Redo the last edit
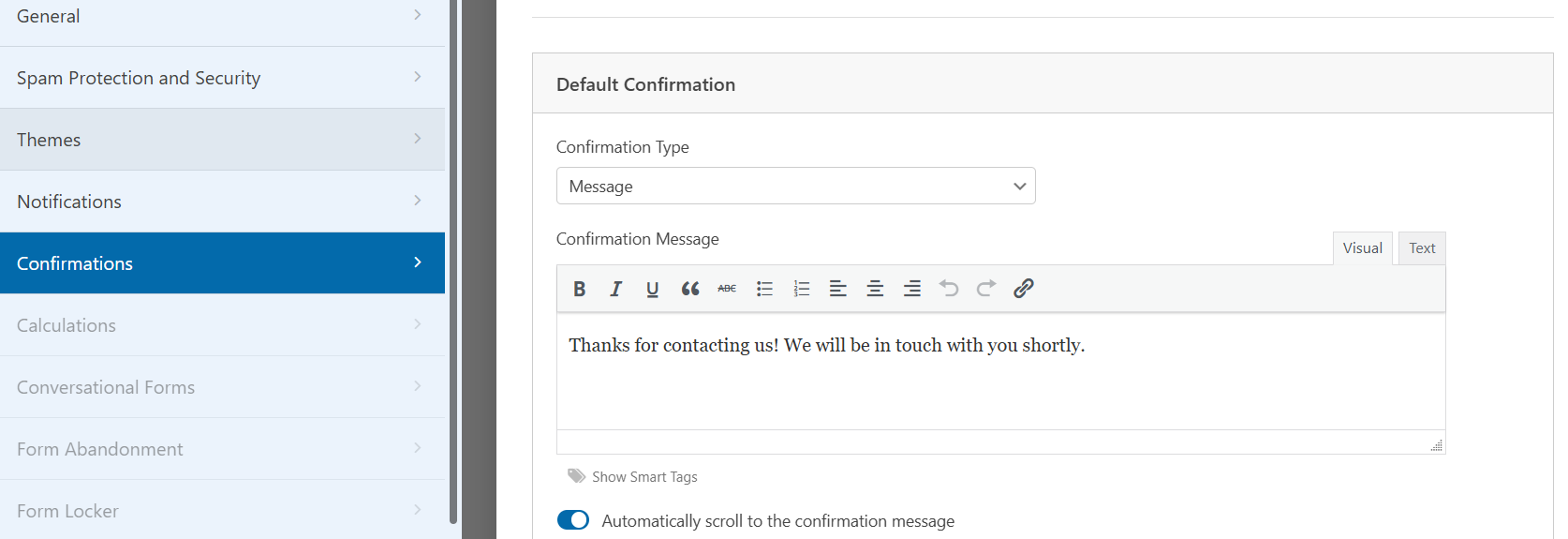1568x539 pixels. pyautogui.click(x=986, y=289)
